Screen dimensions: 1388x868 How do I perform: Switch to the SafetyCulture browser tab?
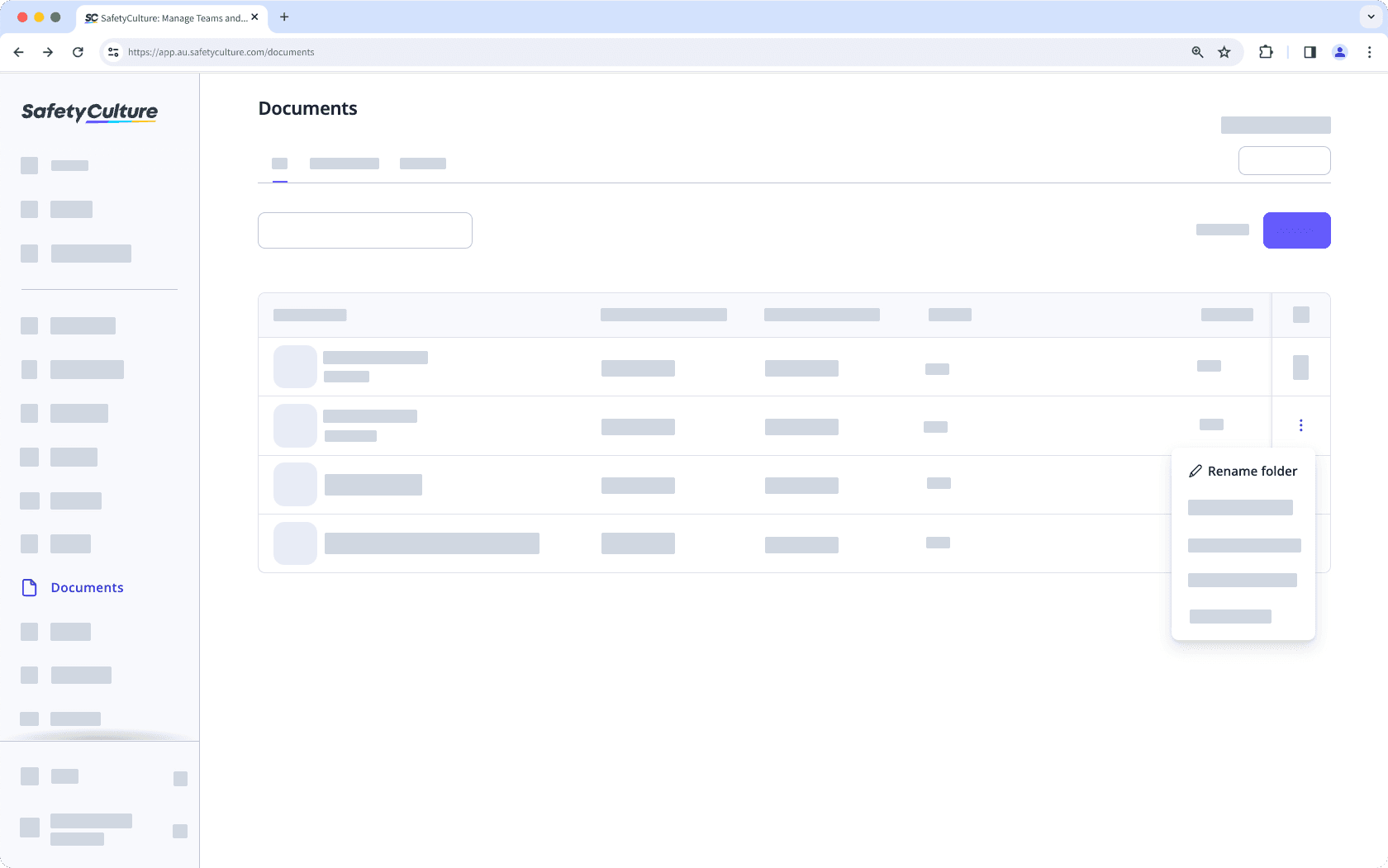(165, 17)
